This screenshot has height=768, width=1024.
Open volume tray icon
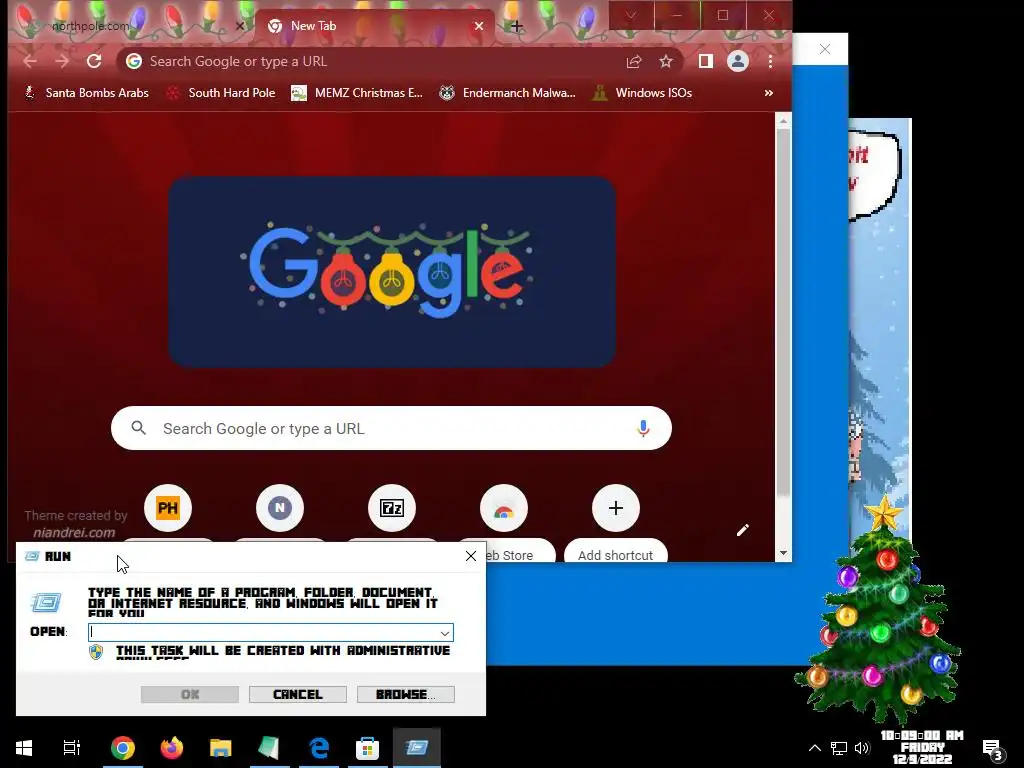[862, 748]
